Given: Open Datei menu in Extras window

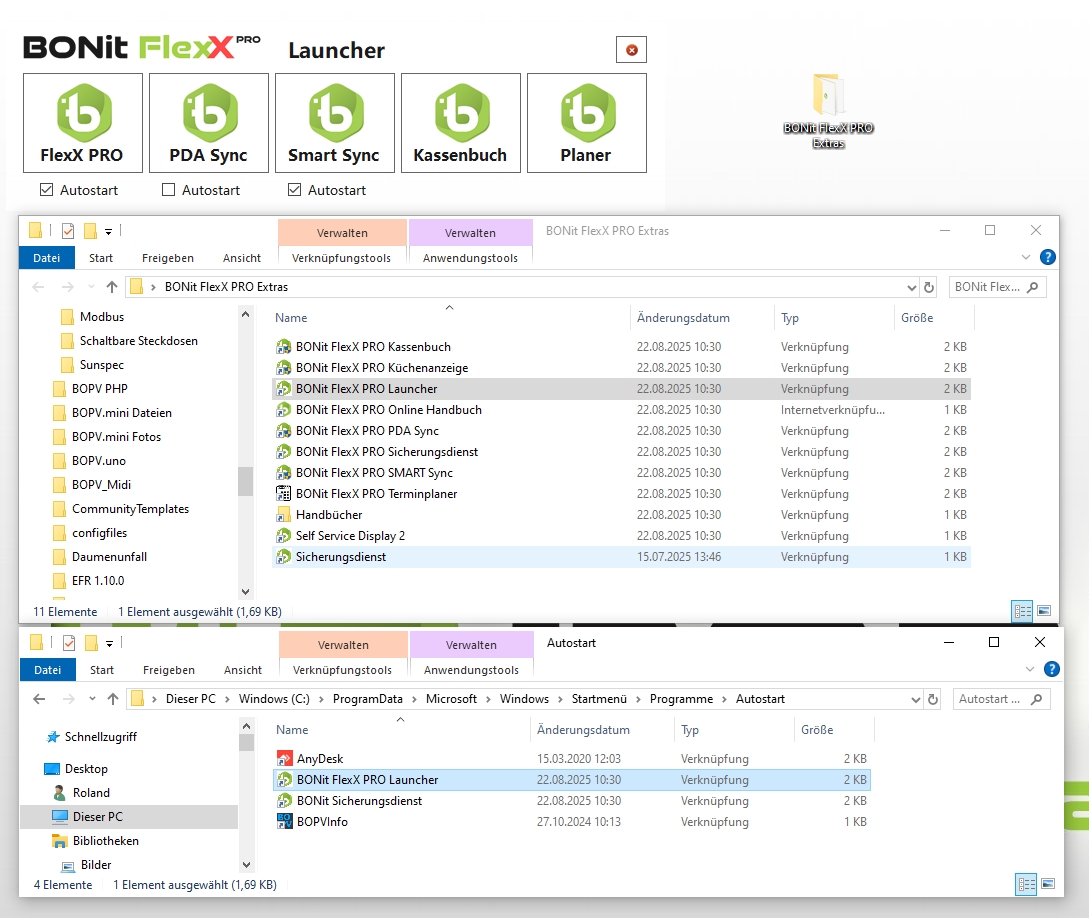Looking at the screenshot, I should pyautogui.click(x=47, y=258).
